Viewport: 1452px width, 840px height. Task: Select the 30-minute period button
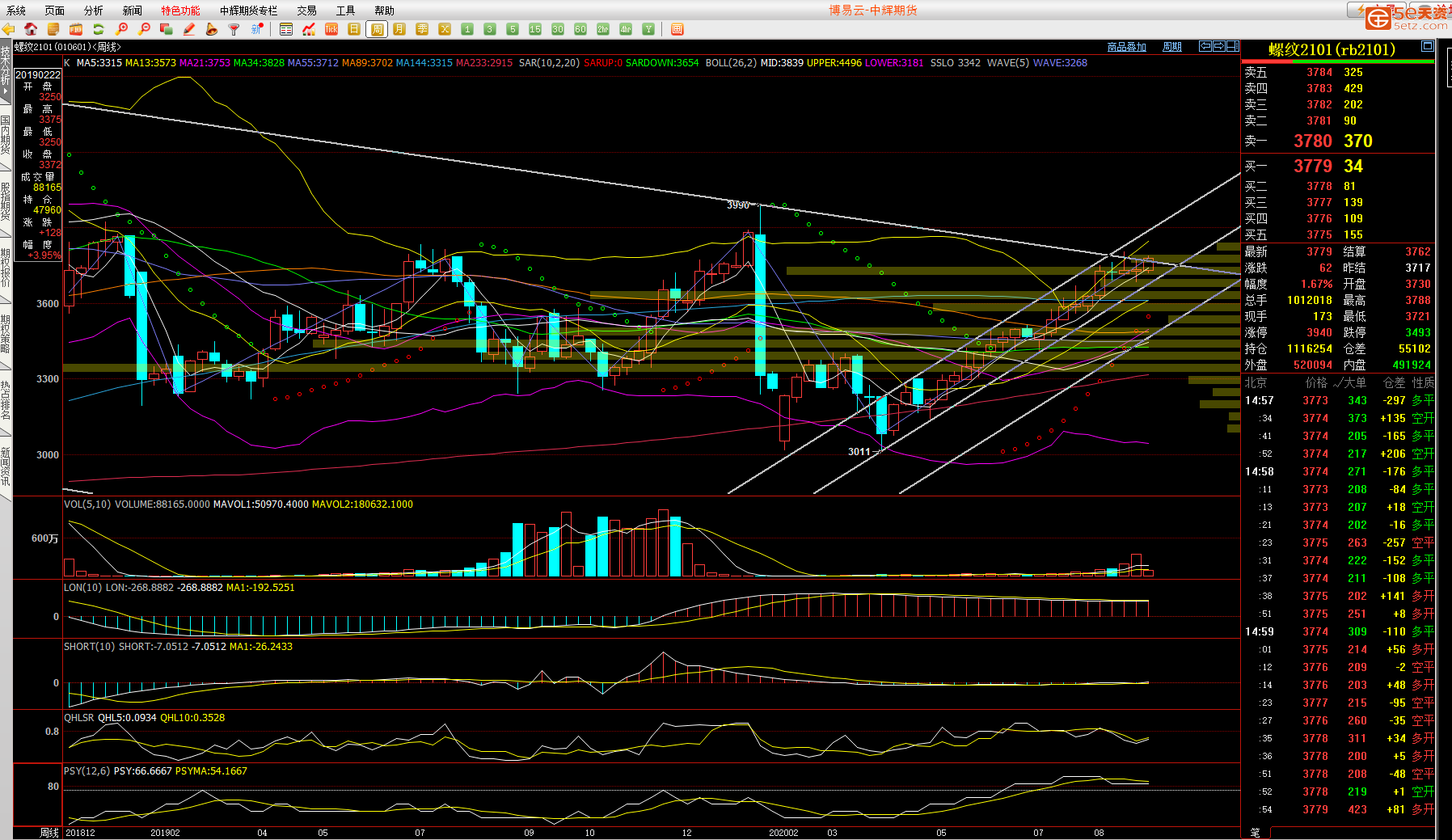click(558, 29)
